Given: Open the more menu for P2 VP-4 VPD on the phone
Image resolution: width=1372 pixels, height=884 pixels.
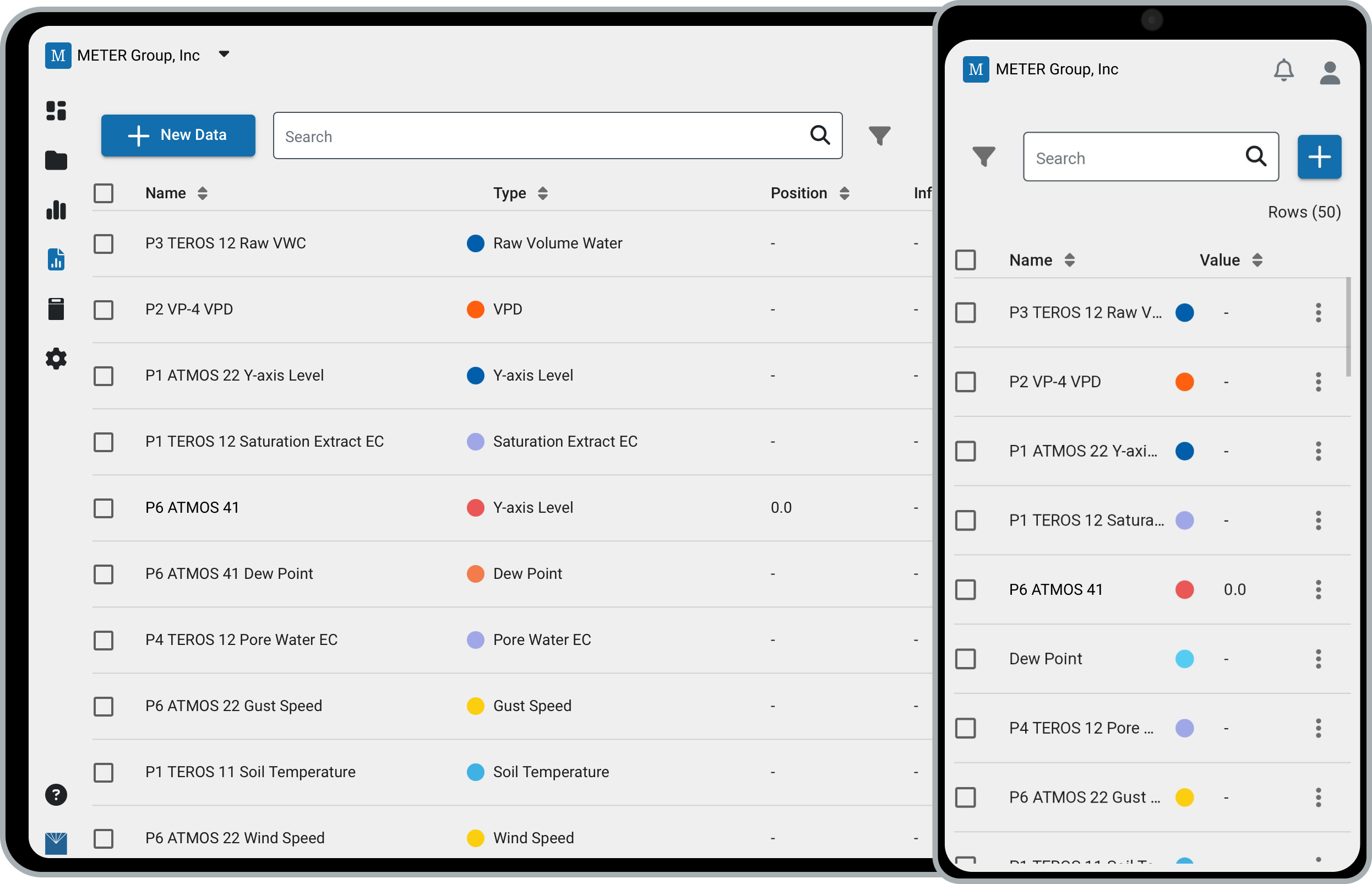Looking at the screenshot, I should (1318, 382).
